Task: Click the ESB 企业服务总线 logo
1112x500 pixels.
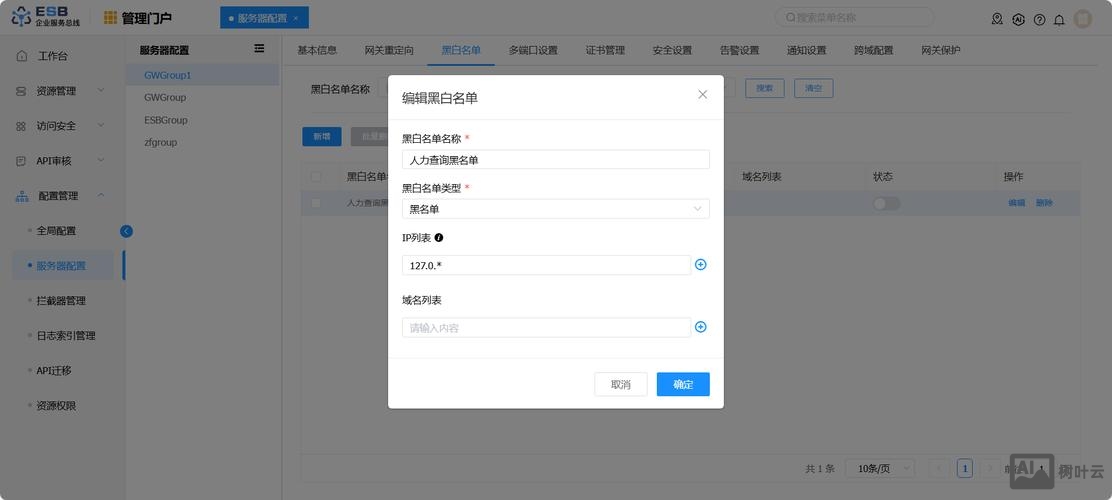Action: coord(45,17)
